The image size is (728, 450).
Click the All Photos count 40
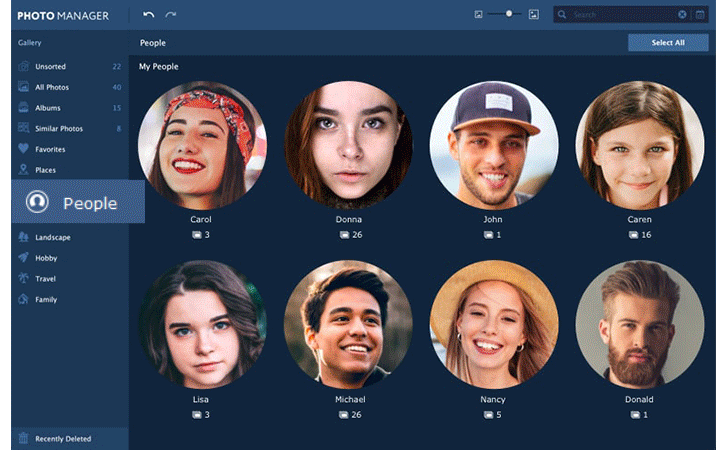click(x=117, y=87)
